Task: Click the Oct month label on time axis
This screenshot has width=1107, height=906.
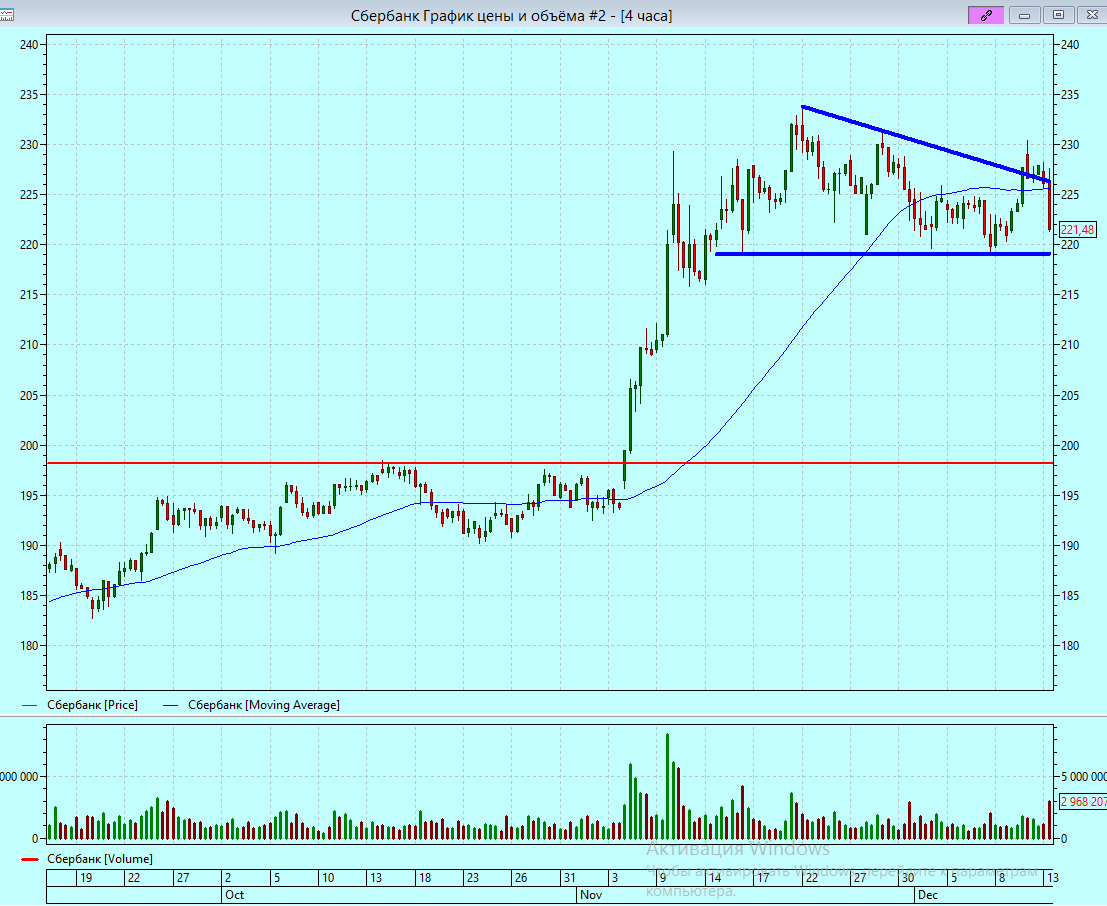Action: click(x=234, y=895)
